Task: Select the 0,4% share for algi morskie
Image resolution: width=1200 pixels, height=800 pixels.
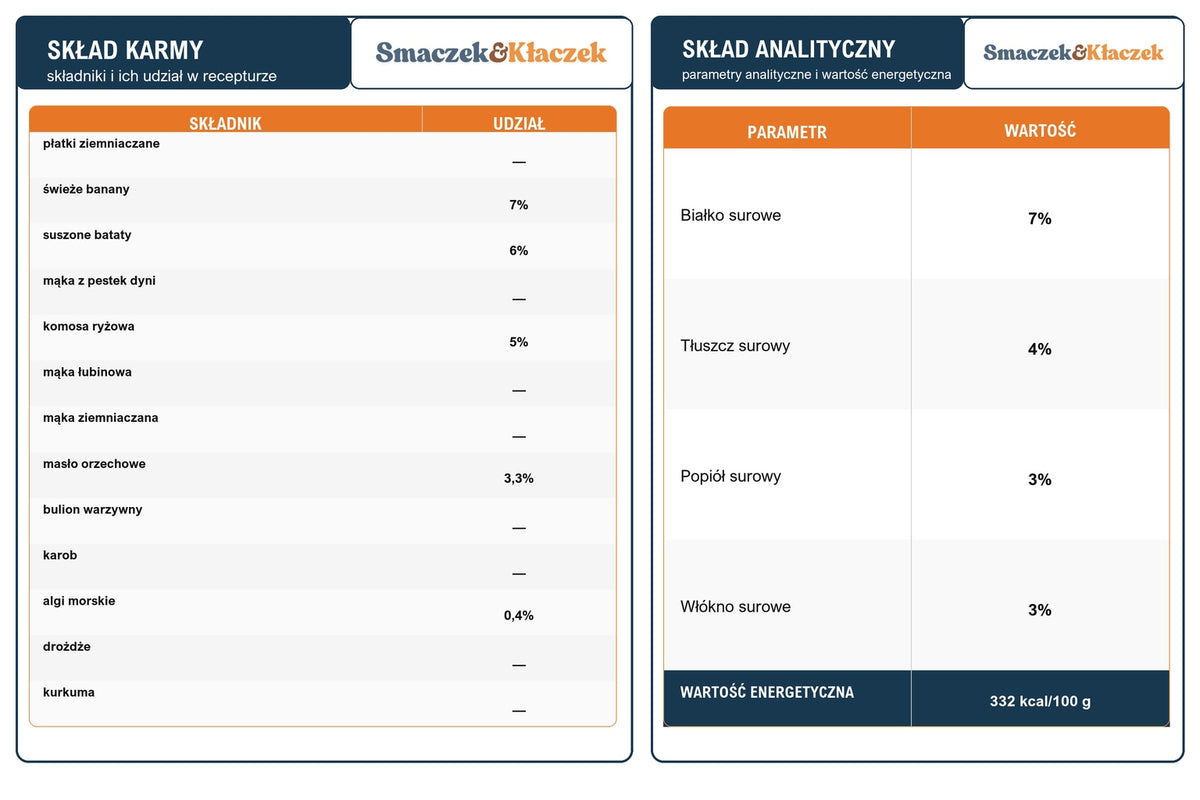Action: [x=519, y=616]
